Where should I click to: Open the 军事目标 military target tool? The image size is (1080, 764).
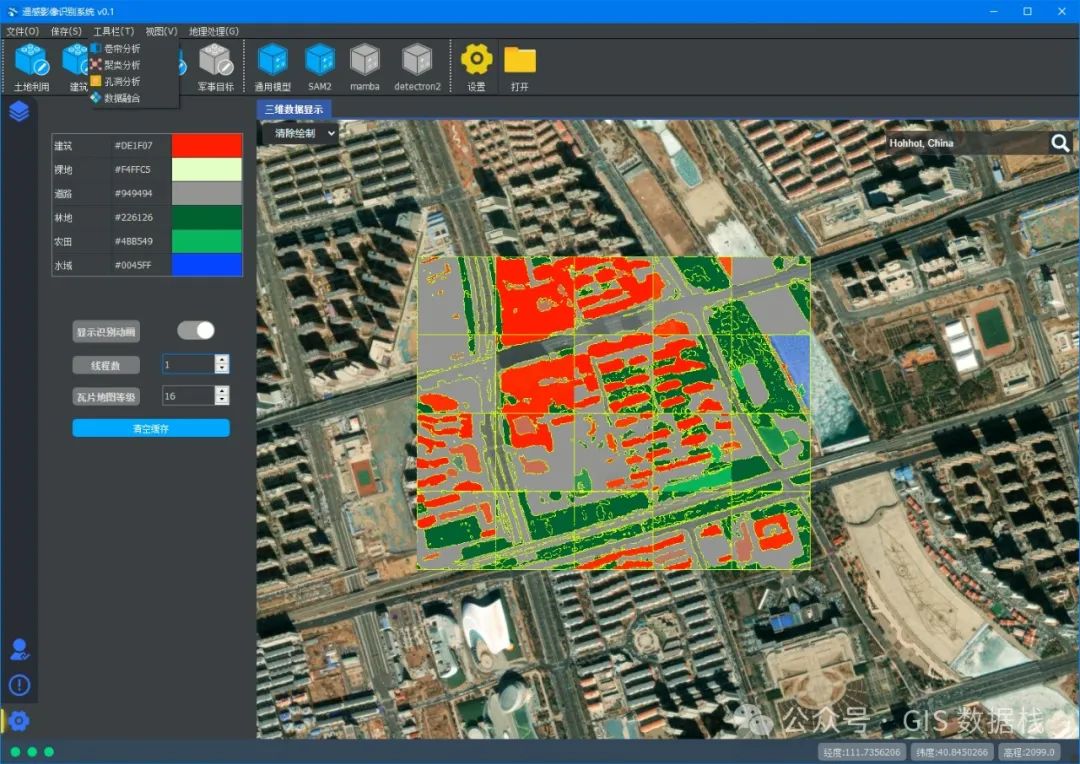216,67
